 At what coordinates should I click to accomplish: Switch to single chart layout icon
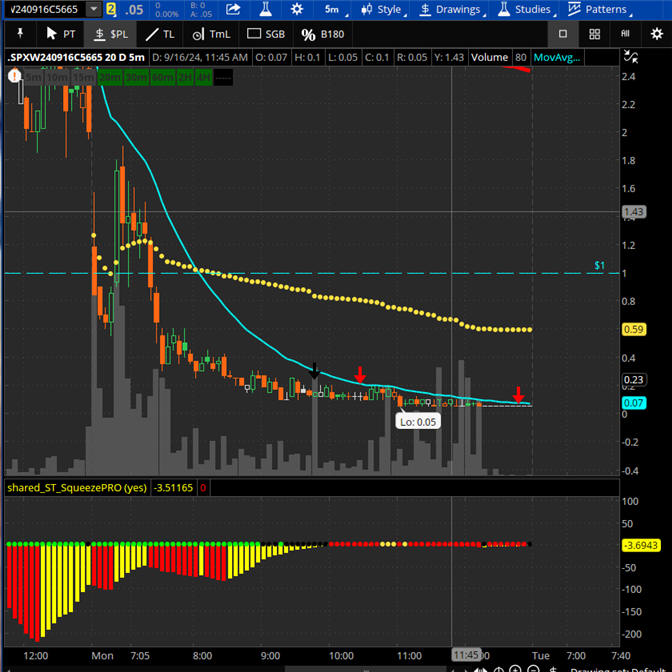point(563,34)
